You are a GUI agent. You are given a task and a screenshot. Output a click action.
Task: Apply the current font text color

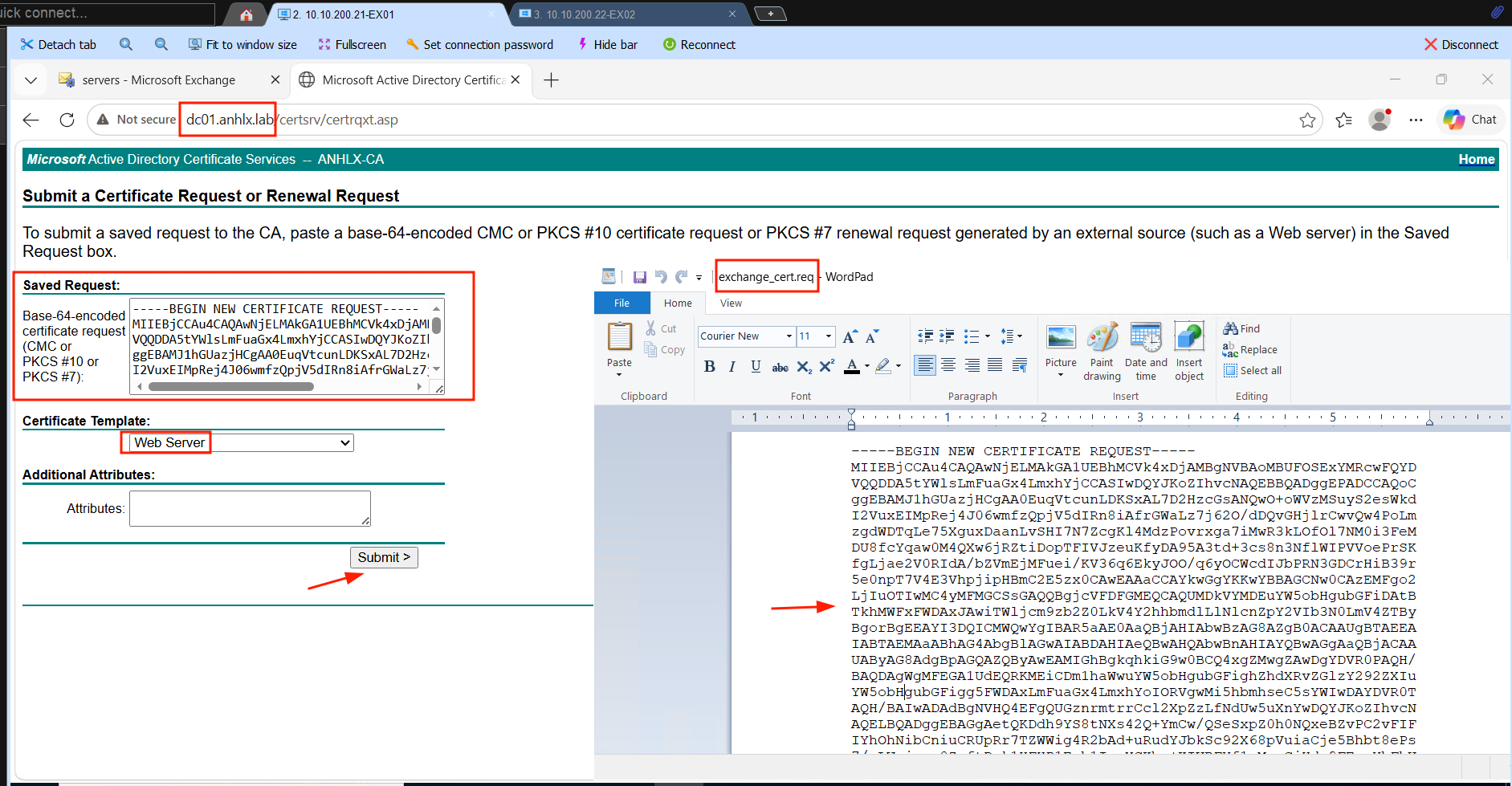point(852,367)
